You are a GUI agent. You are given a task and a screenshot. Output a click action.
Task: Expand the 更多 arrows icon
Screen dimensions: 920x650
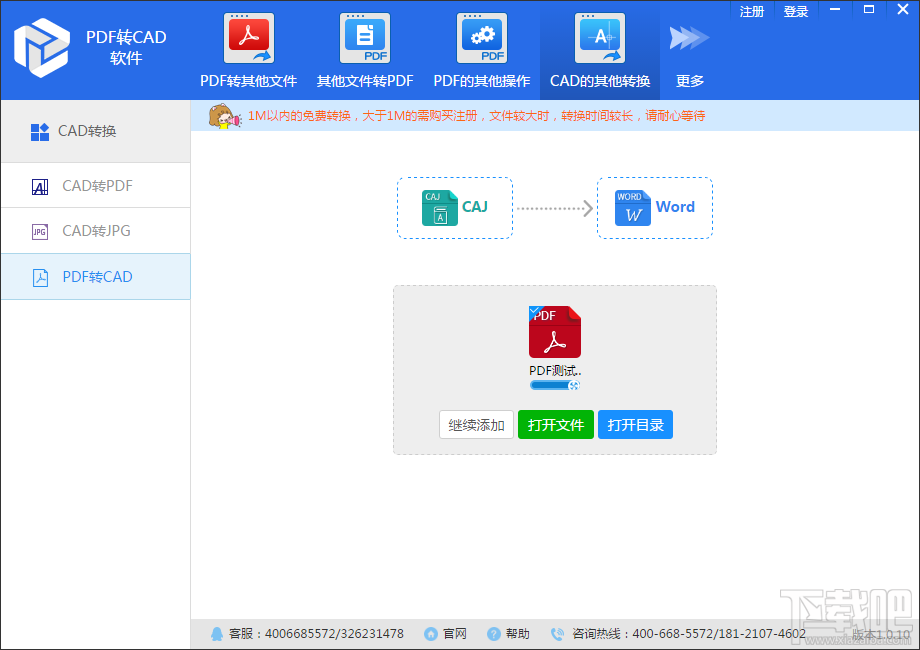pyautogui.click(x=689, y=39)
